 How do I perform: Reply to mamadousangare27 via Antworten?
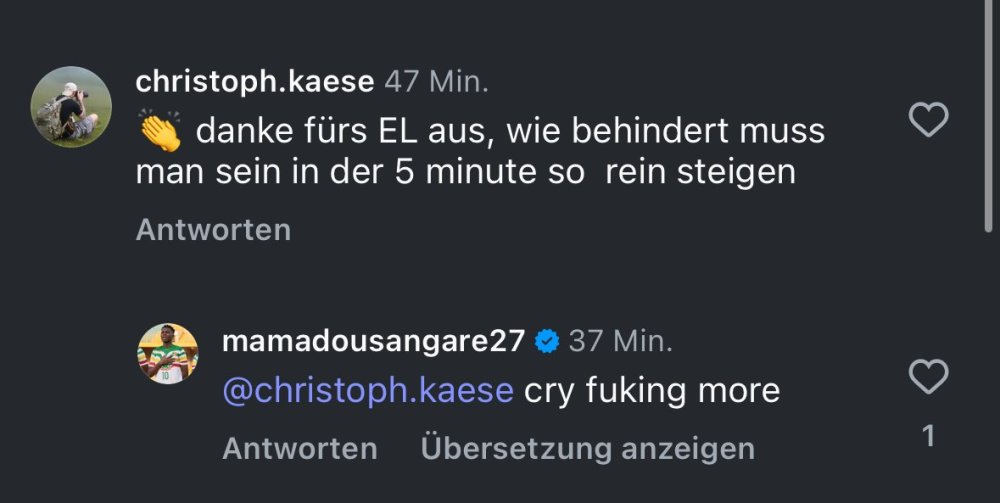(x=299, y=449)
